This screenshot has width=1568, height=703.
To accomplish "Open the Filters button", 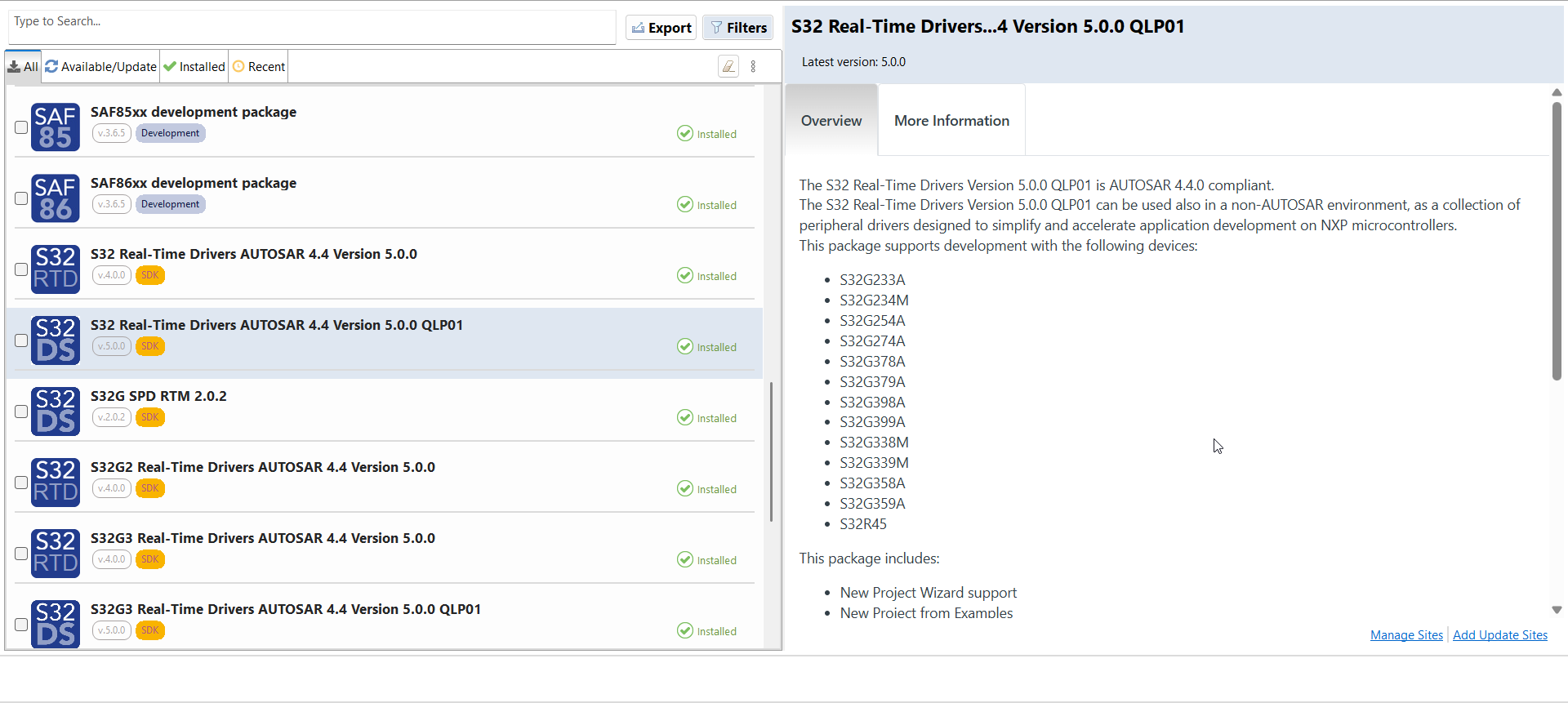I will (x=738, y=28).
